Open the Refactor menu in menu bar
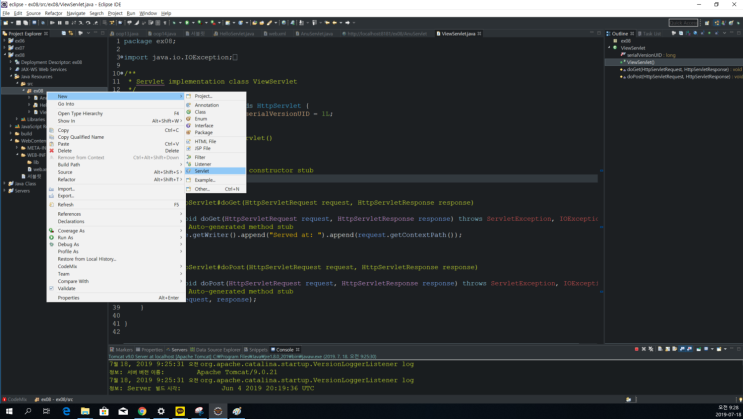 click(x=53, y=13)
